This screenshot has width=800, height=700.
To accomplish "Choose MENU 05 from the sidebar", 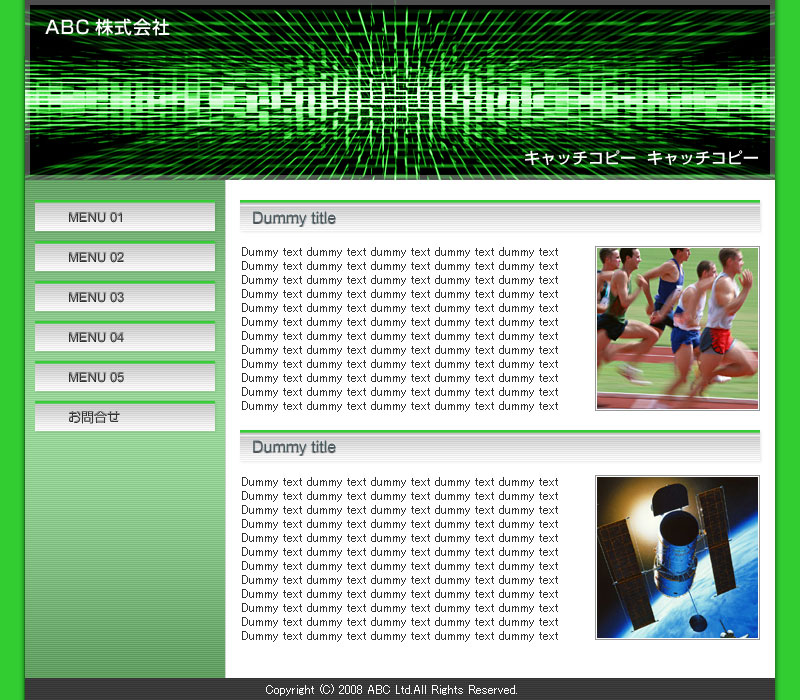I will (125, 377).
